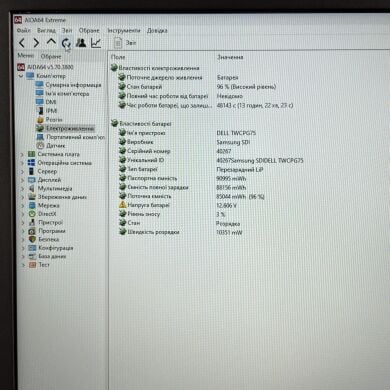390x390 pixels.
Task: Select the Паспортна ємність row
Action: click(x=182, y=178)
